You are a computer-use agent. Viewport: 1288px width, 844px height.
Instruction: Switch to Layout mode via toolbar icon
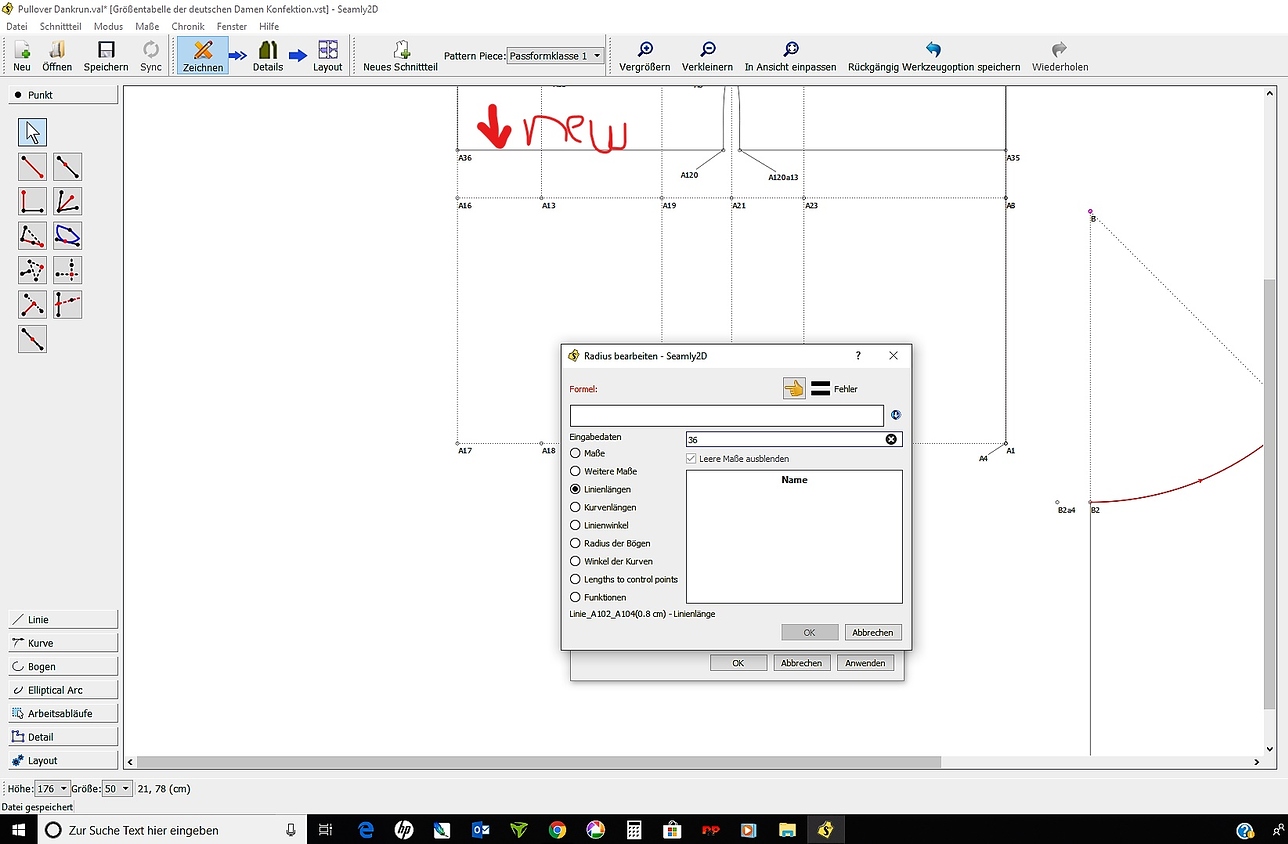pos(328,55)
